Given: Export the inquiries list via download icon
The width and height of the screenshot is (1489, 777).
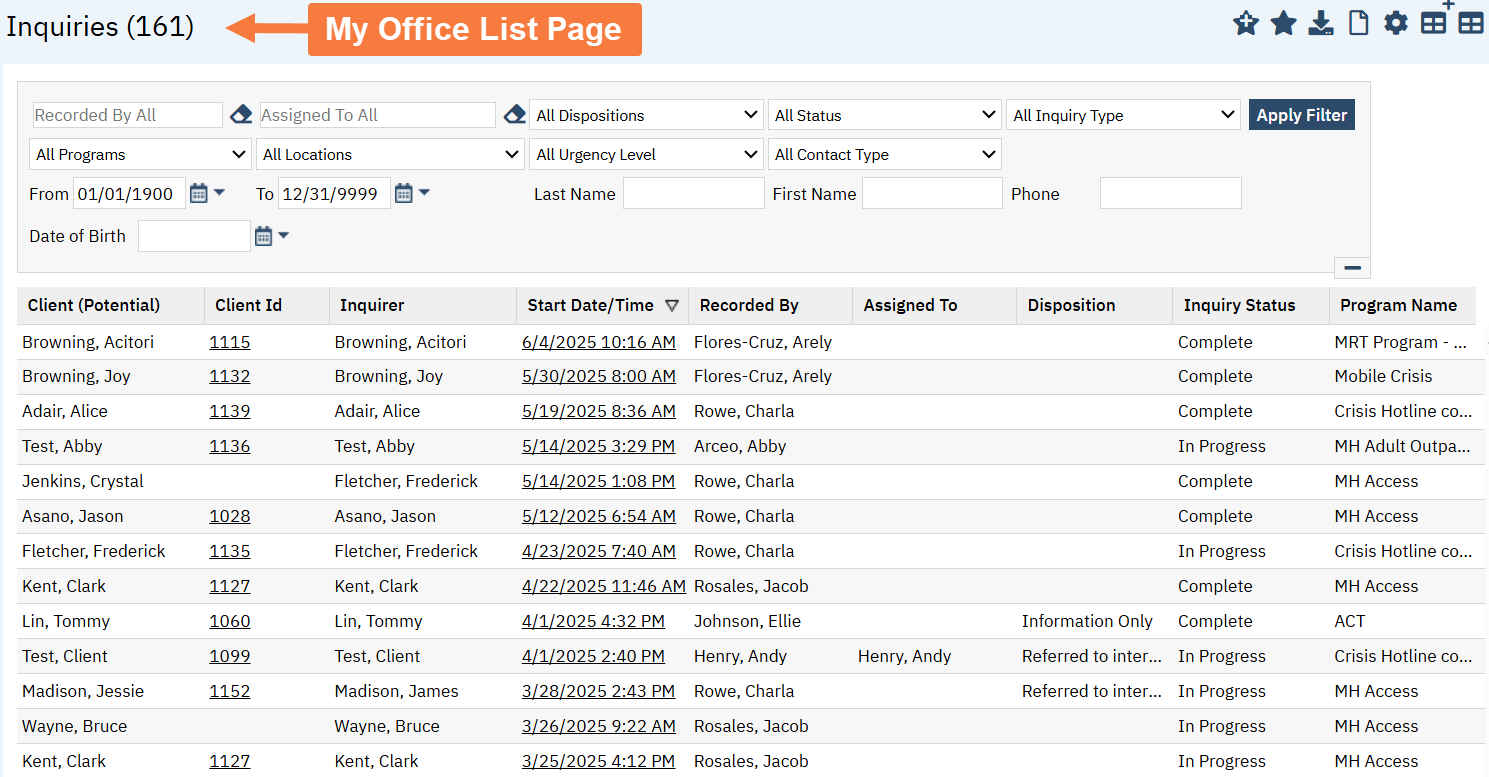Looking at the screenshot, I should [1321, 22].
